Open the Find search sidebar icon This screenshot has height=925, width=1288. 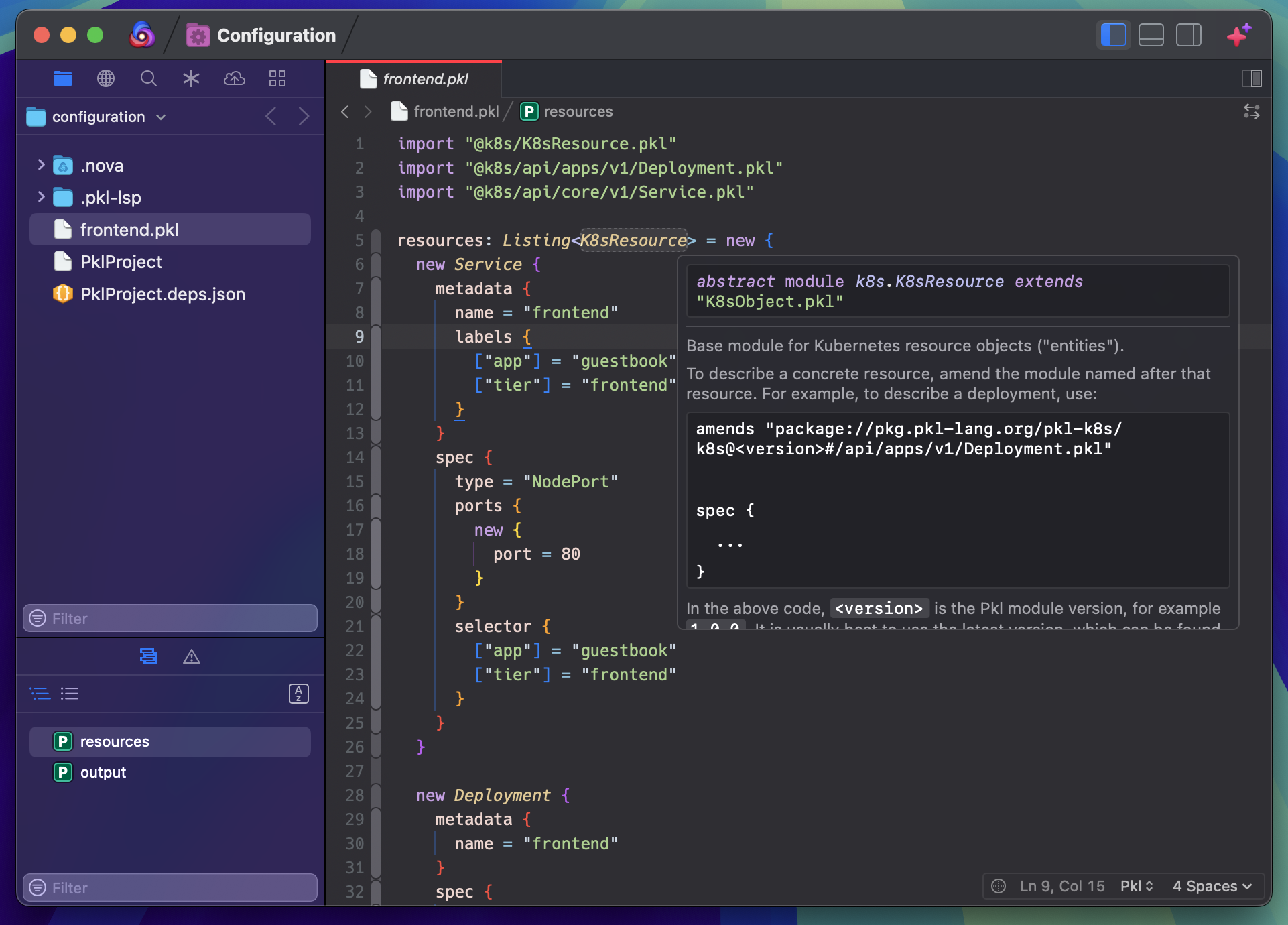click(x=149, y=78)
